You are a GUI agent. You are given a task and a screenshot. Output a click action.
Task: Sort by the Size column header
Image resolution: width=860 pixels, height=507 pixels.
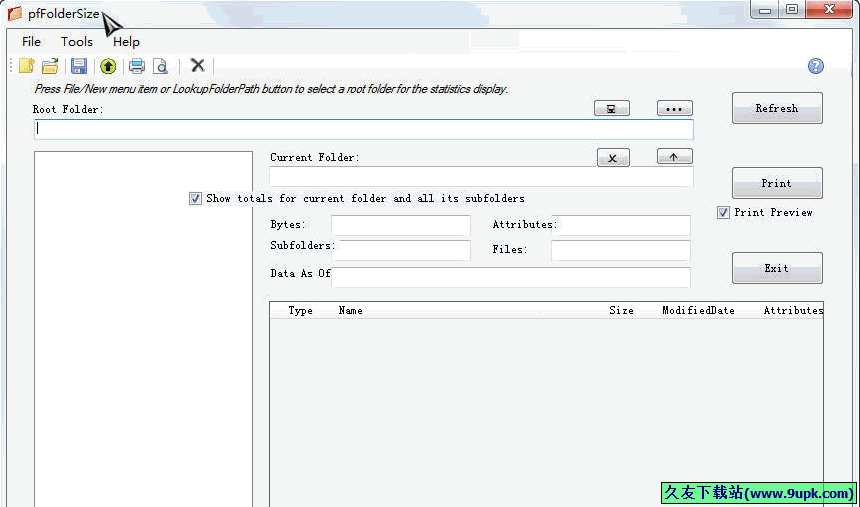(x=621, y=311)
